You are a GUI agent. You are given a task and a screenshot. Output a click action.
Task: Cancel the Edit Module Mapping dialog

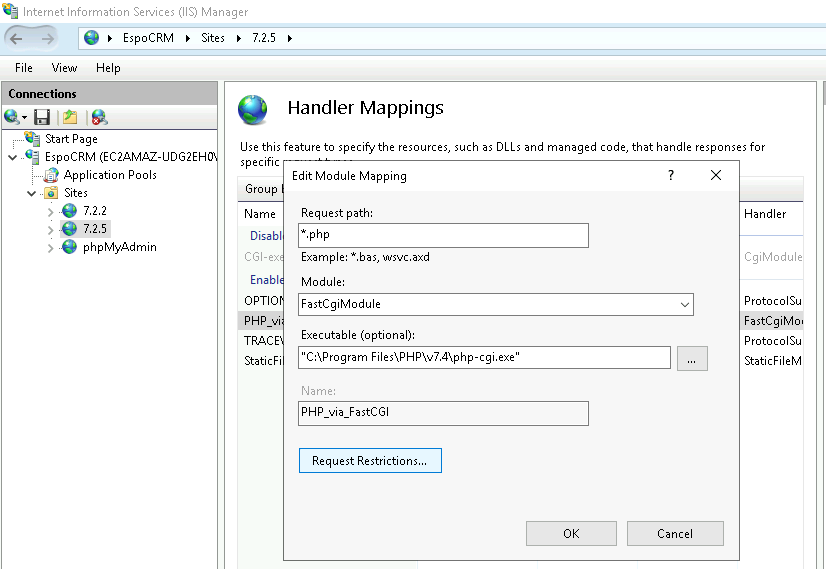pyautogui.click(x=675, y=534)
